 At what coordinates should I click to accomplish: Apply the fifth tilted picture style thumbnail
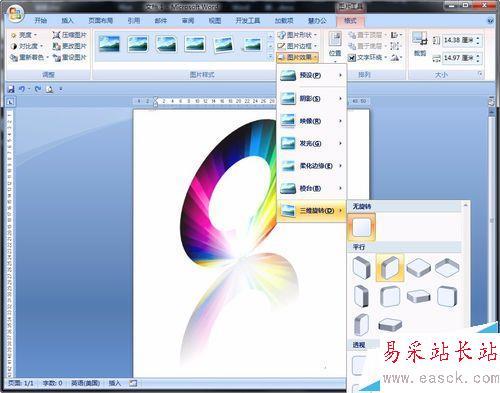pos(223,44)
